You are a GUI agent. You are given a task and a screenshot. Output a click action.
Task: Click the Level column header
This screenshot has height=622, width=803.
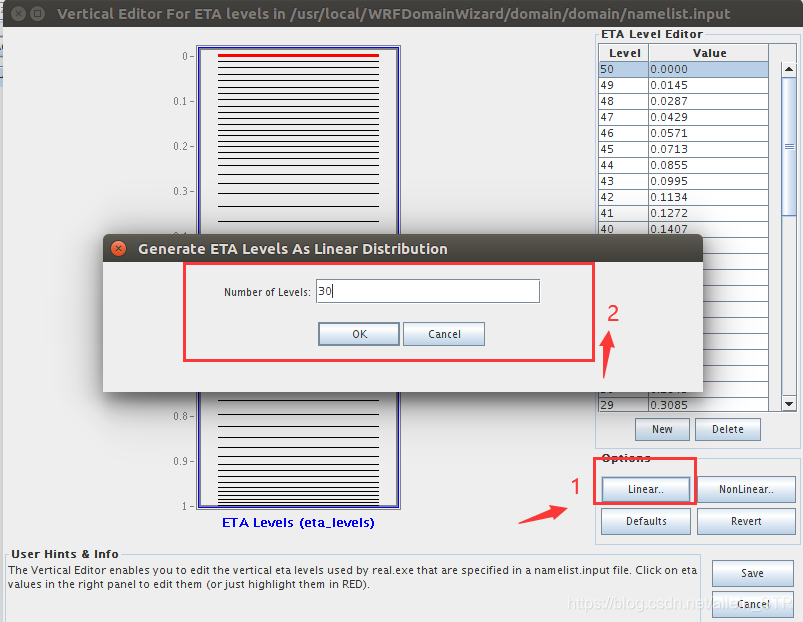pyautogui.click(x=624, y=53)
